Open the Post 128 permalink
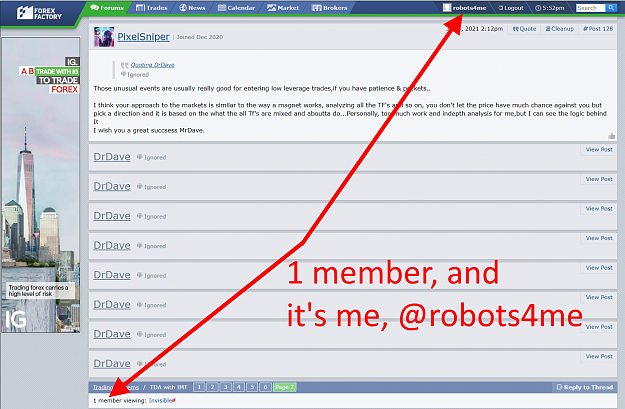 (598, 29)
